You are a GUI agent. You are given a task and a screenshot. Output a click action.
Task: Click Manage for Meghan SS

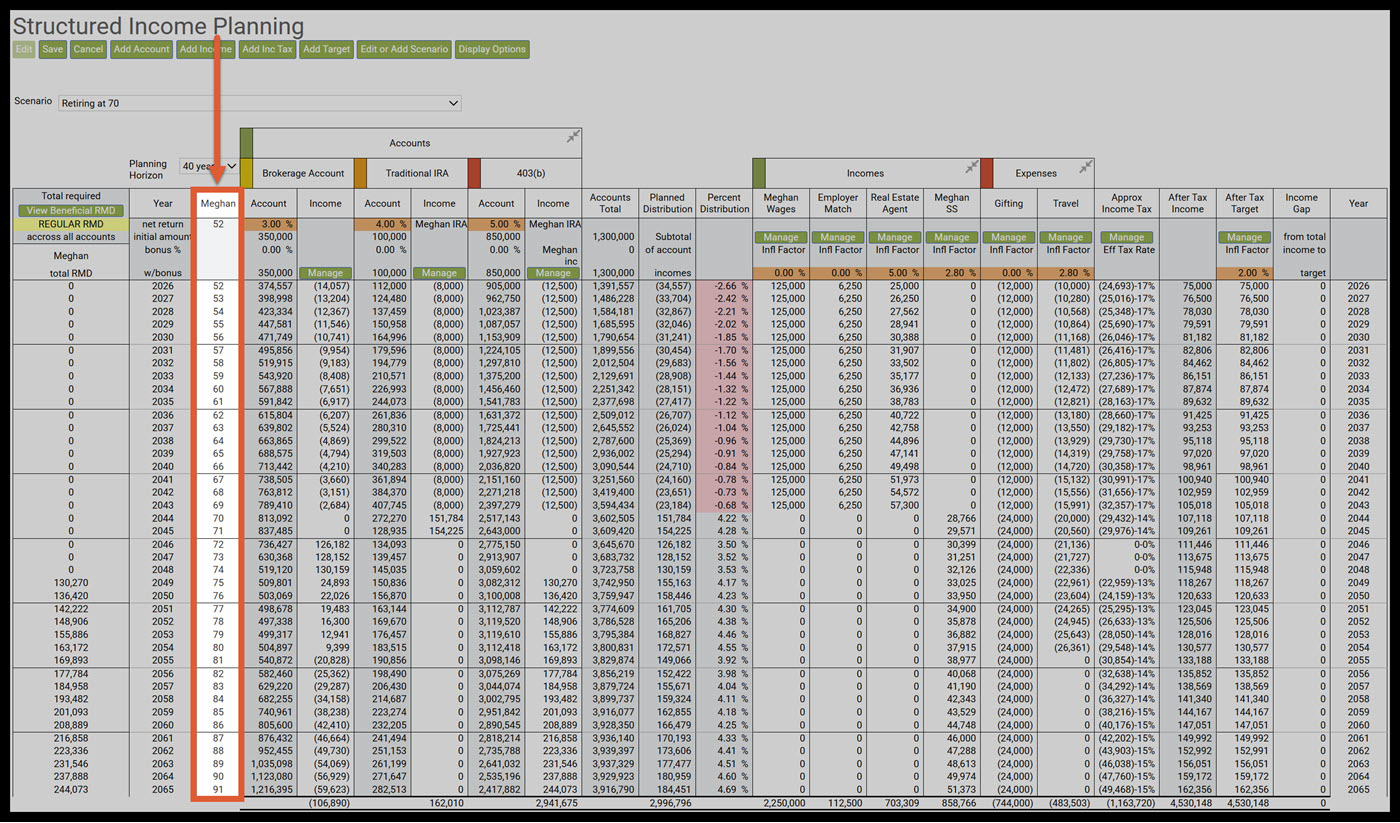pos(952,237)
